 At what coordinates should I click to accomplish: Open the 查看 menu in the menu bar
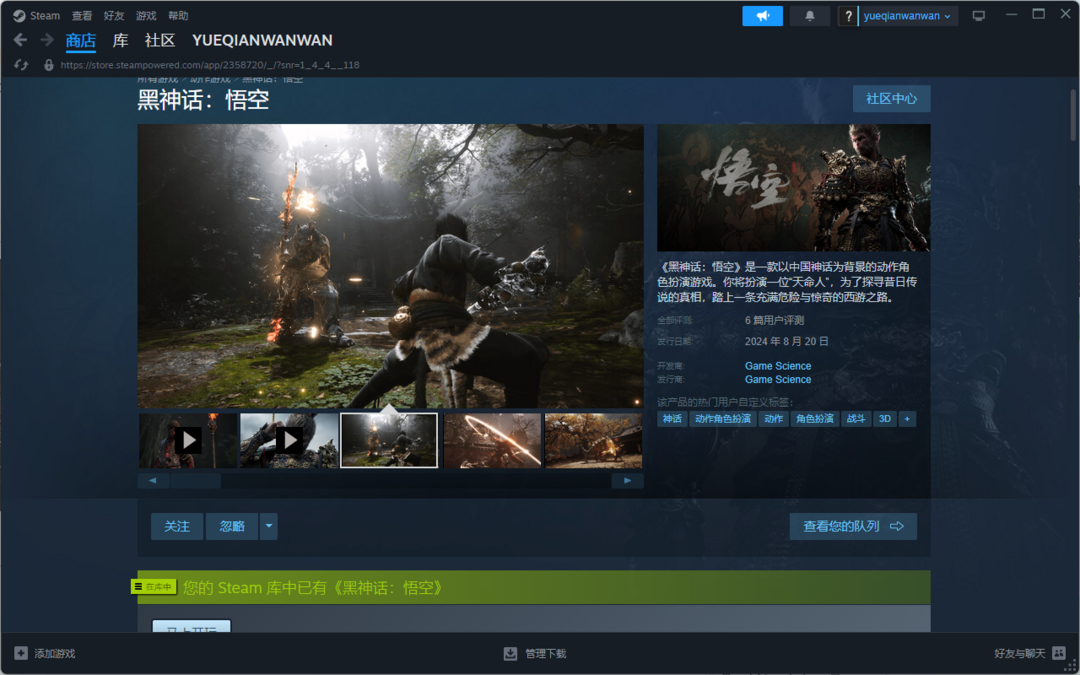click(x=82, y=16)
